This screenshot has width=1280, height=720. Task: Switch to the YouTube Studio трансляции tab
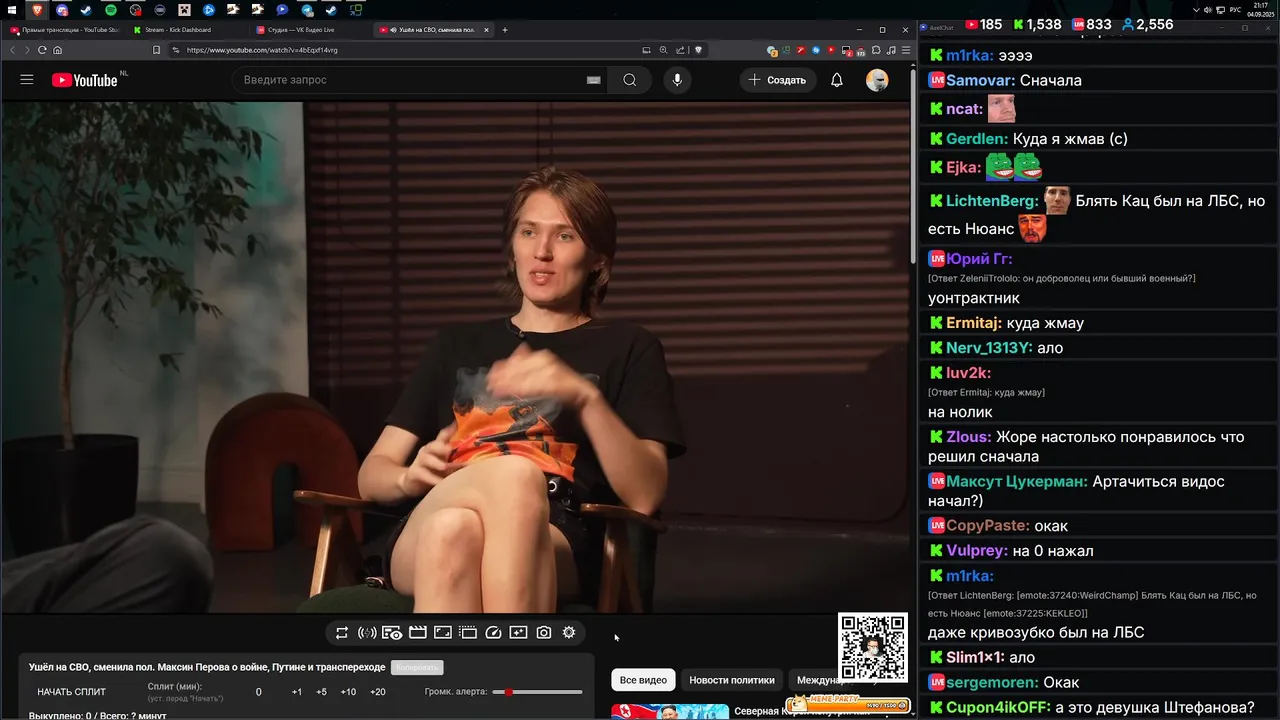point(65,30)
